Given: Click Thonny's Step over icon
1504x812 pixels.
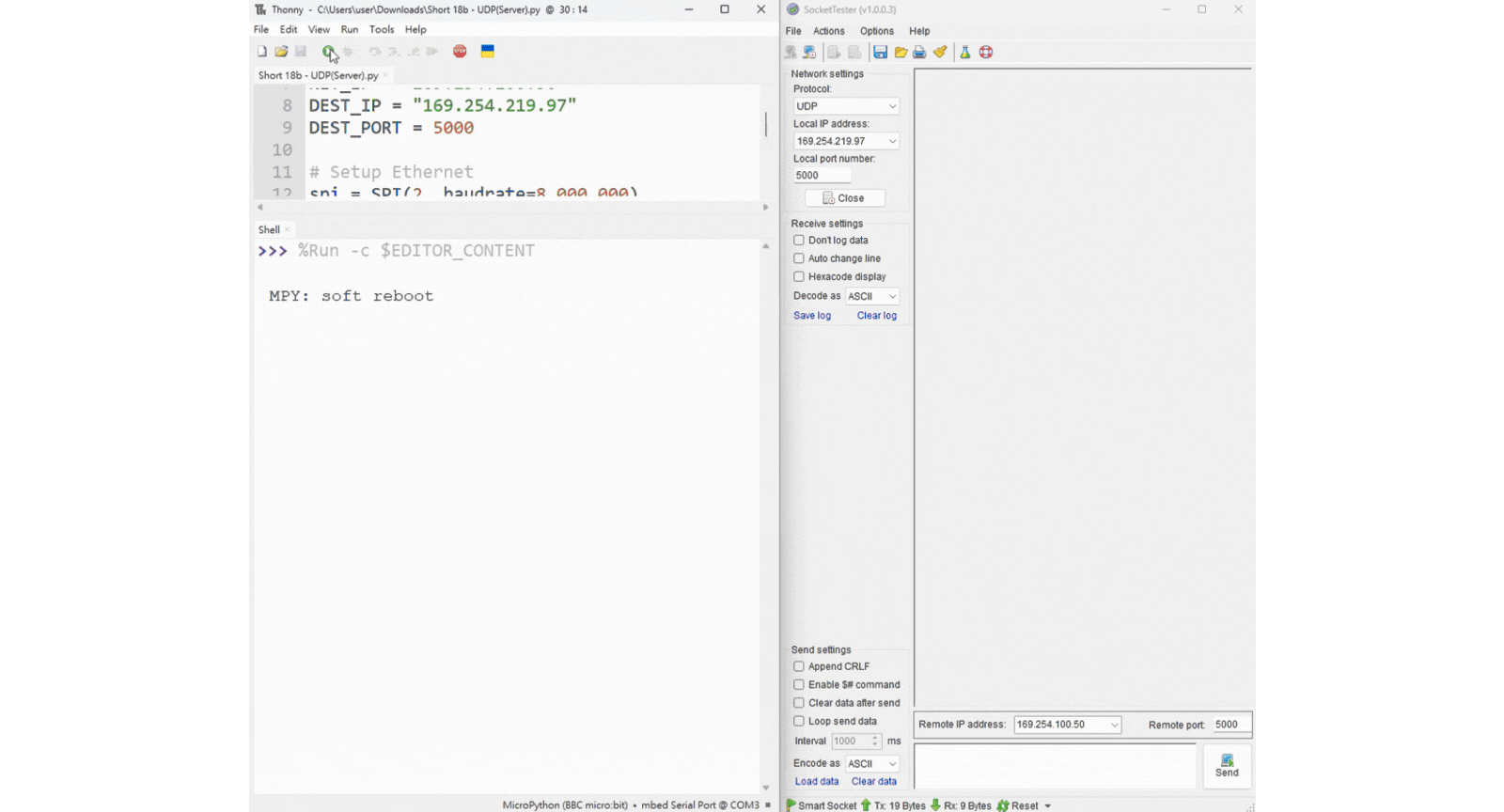Looking at the screenshot, I should click(x=375, y=52).
